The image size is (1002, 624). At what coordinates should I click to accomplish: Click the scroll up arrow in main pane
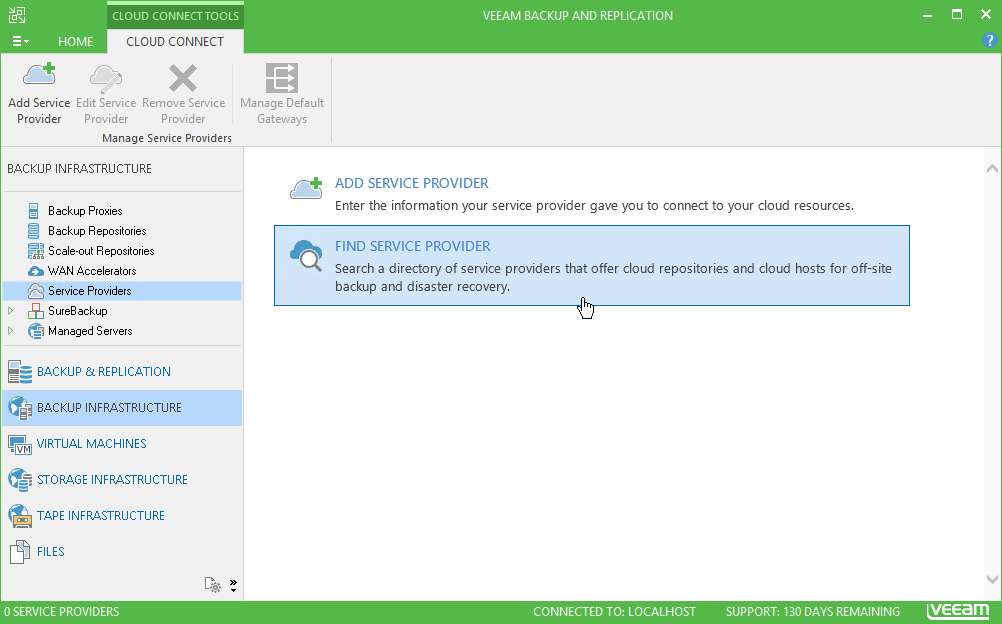coord(992,168)
